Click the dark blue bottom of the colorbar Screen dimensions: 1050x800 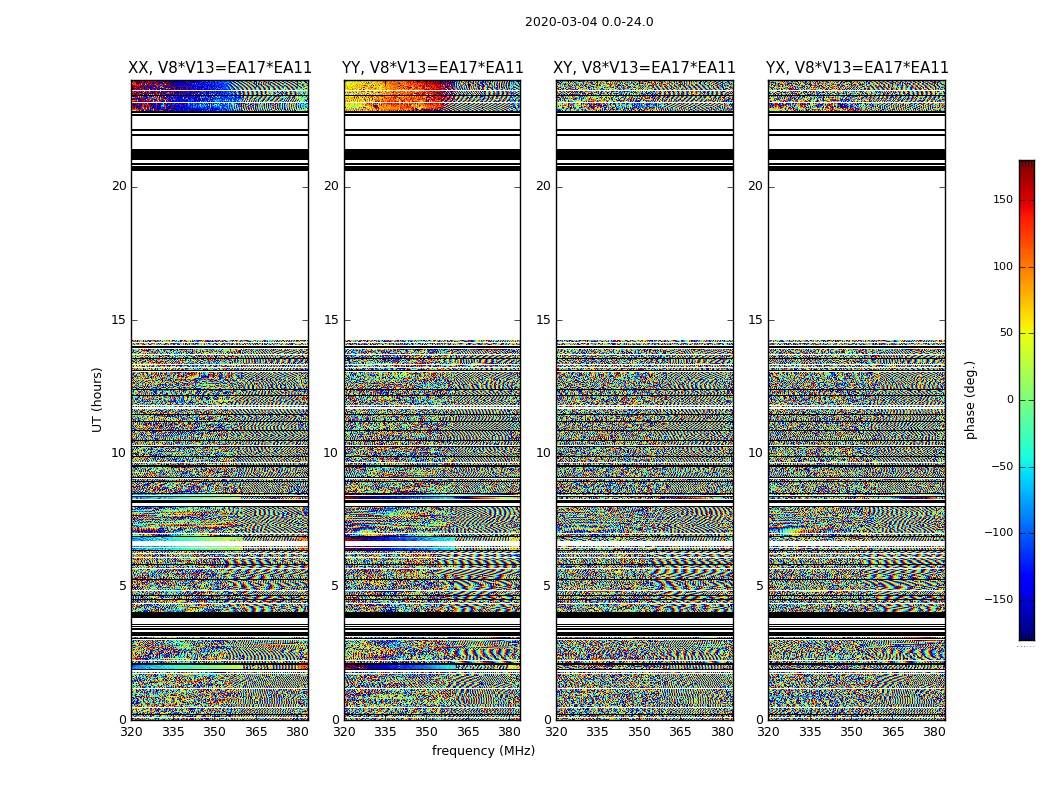[x=1026, y=632]
